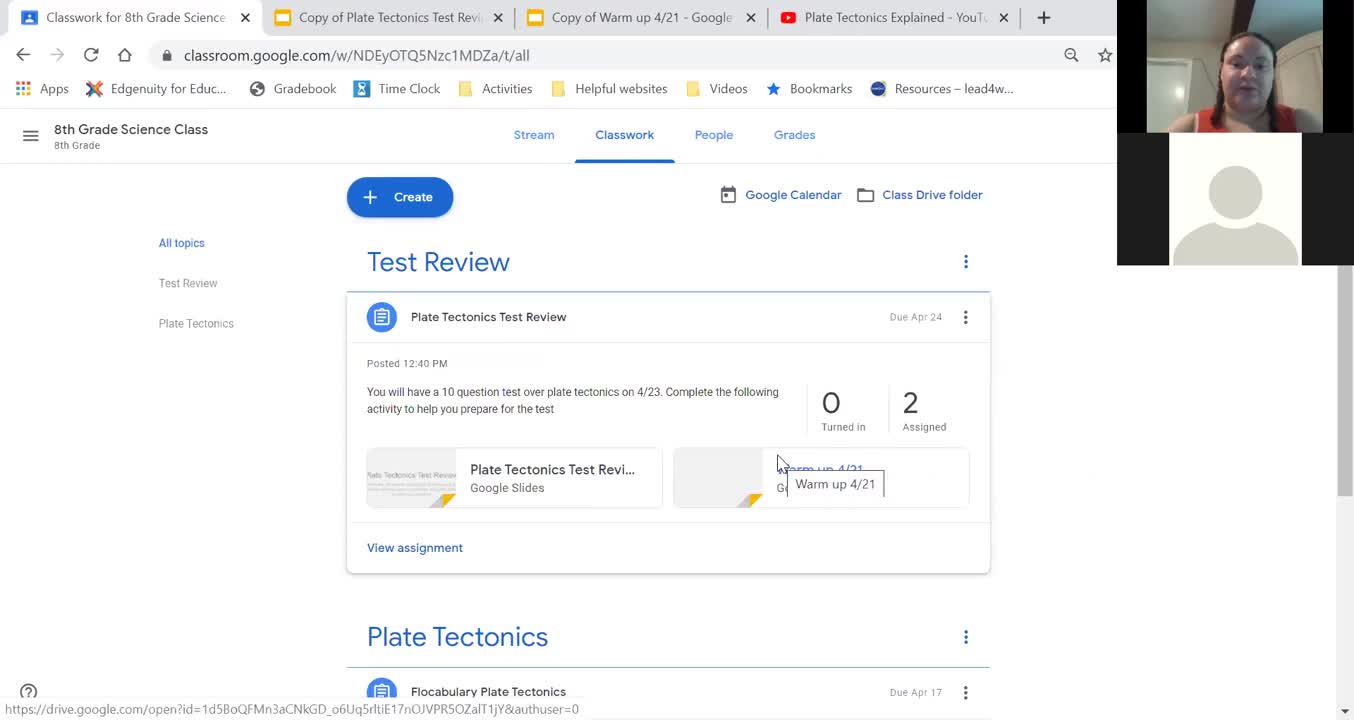Click the View assignment link

pos(415,548)
